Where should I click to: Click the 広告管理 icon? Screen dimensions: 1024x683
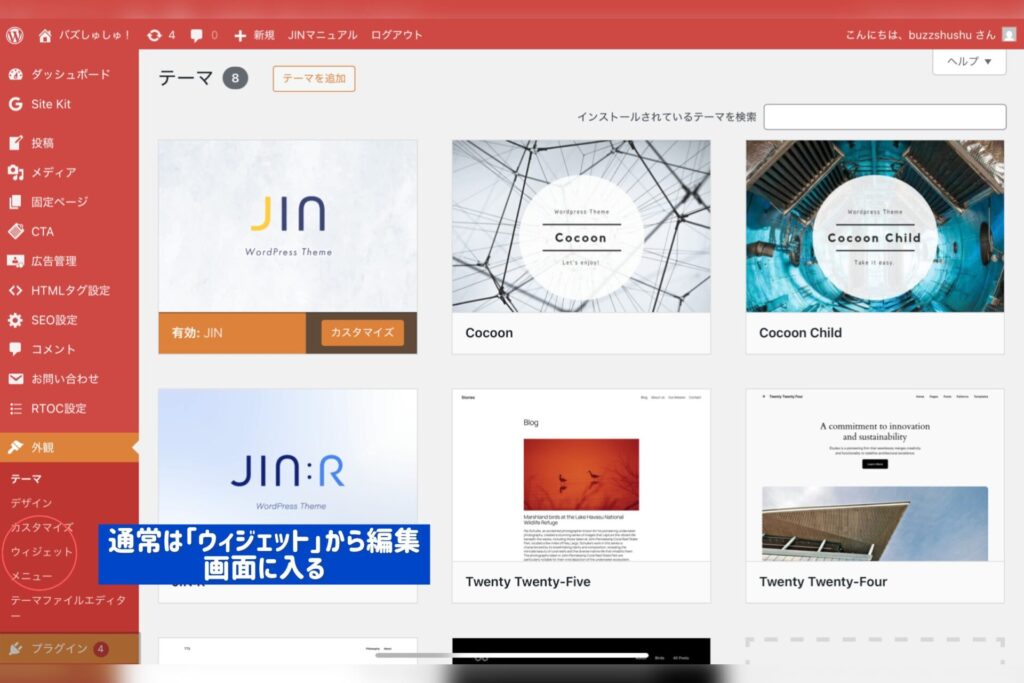(x=16, y=261)
